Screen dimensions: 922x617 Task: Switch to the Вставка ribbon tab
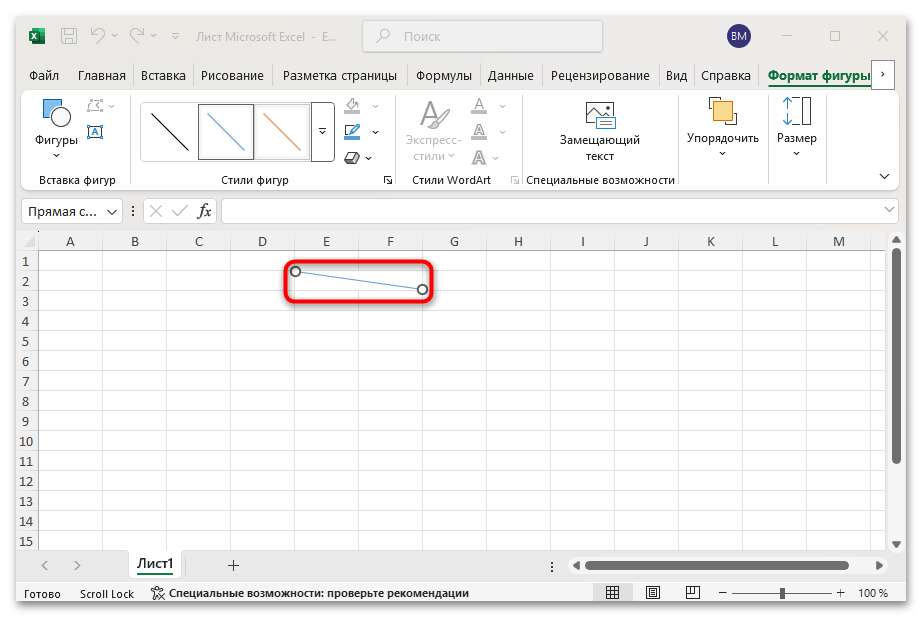(162, 75)
